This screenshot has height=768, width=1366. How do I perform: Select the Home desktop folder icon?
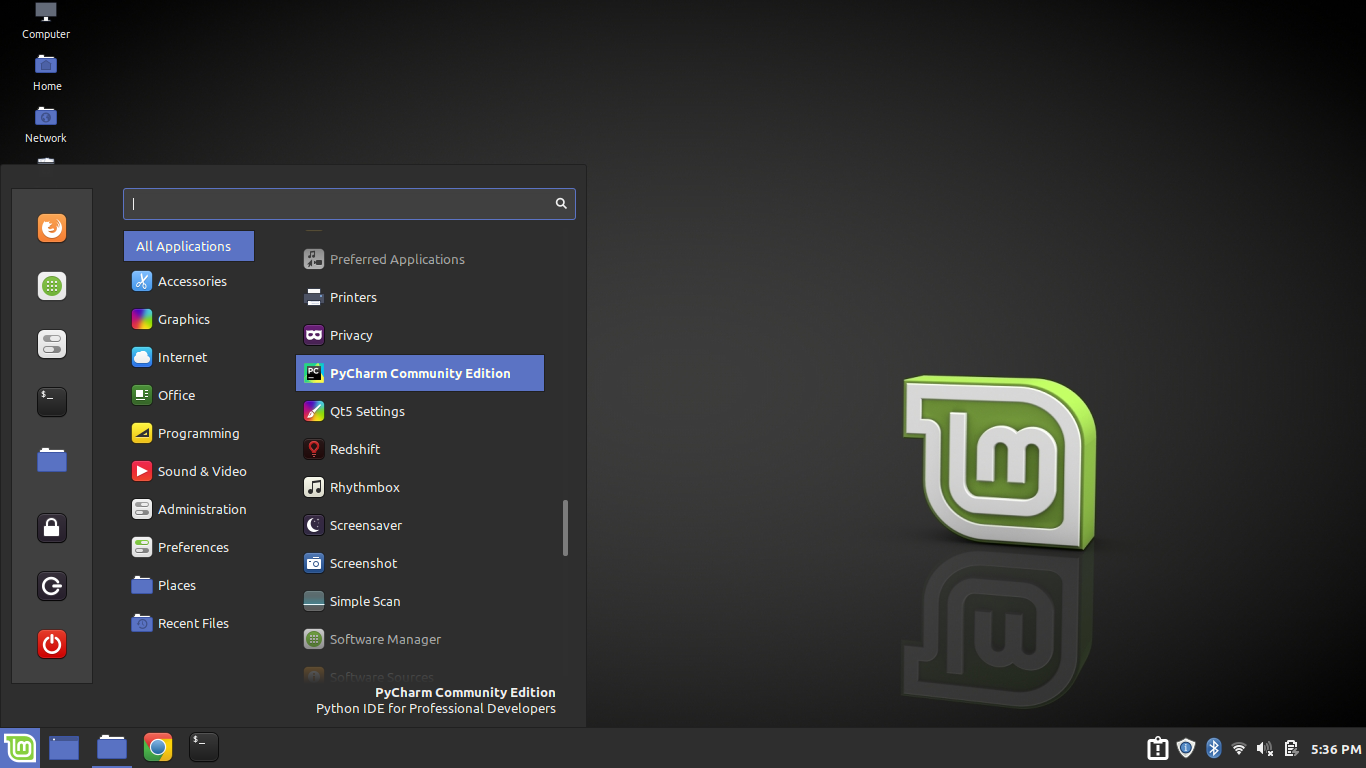tap(46, 73)
